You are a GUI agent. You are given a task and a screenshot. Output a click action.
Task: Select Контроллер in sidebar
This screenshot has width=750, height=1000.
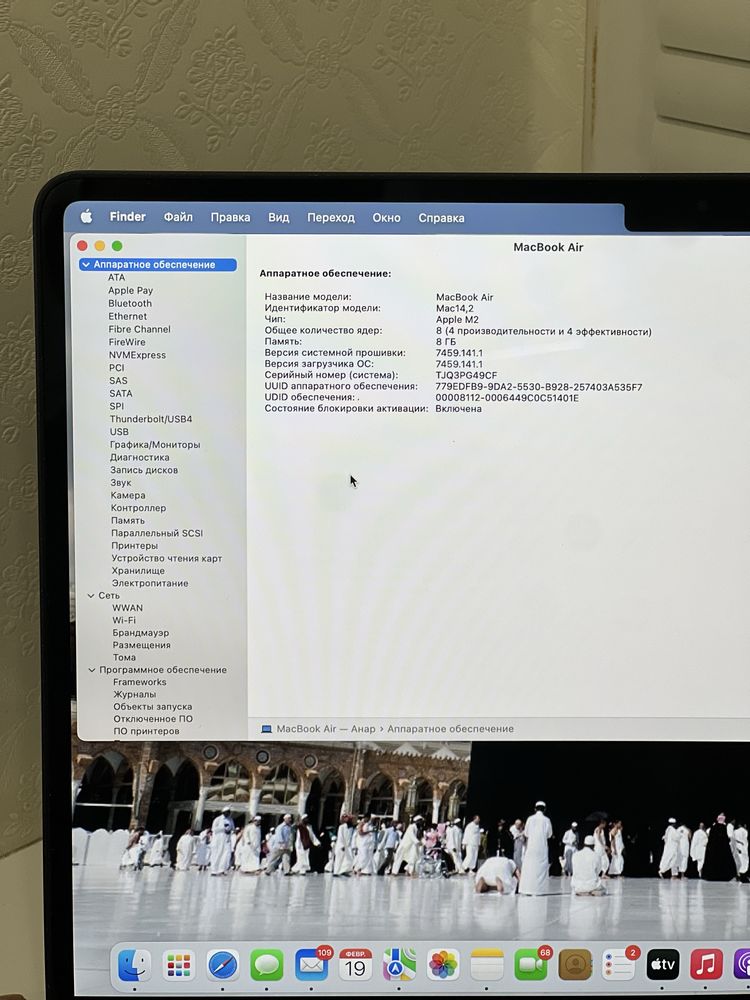point(138,508)
